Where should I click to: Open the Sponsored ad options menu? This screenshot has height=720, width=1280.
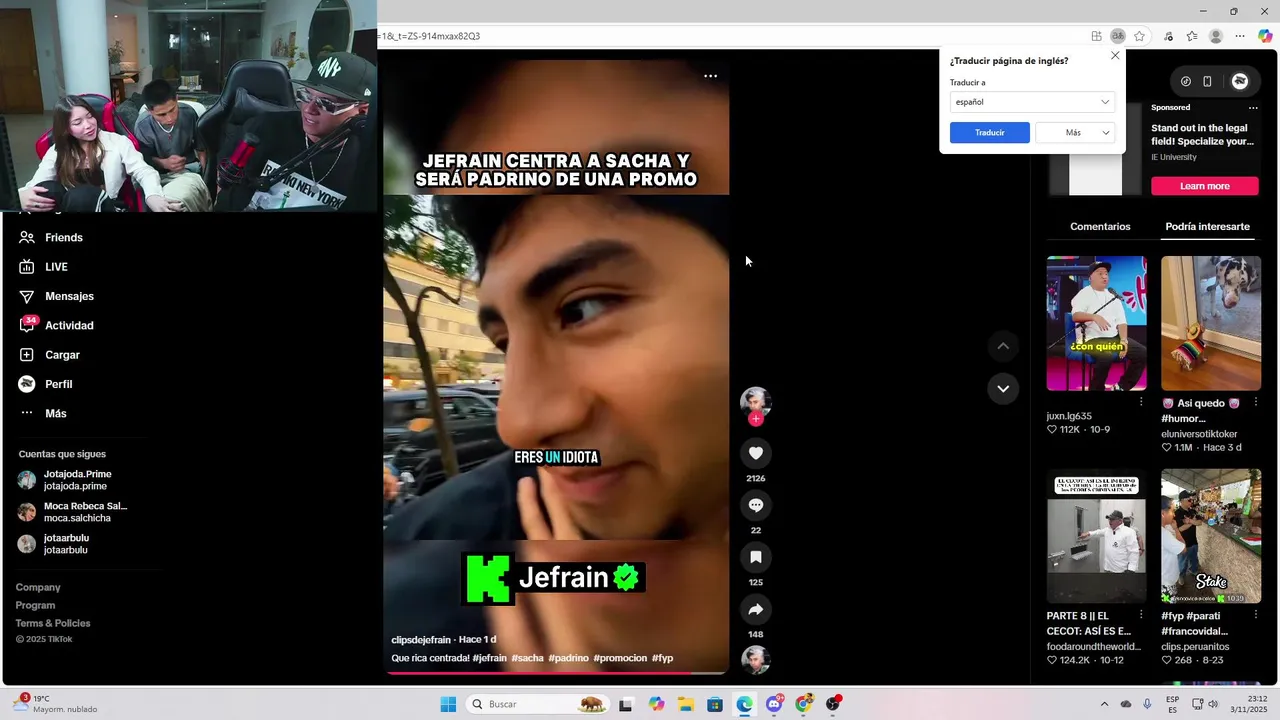tap(1253, 108)
